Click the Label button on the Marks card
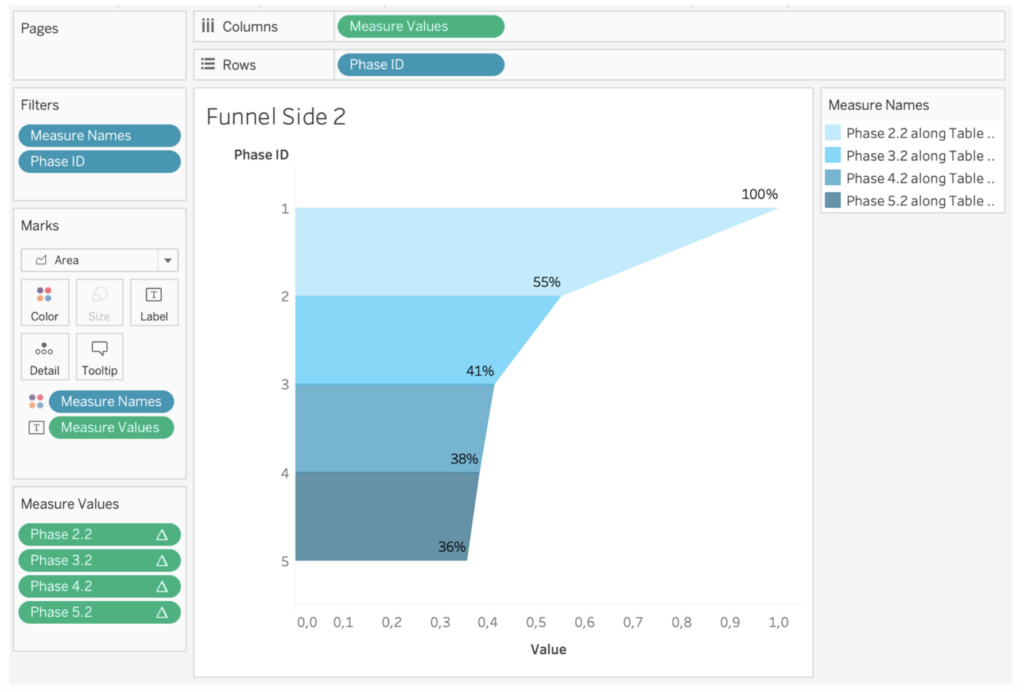The width and height of the screenshot is (1024, 692). (x=154, y=302)
